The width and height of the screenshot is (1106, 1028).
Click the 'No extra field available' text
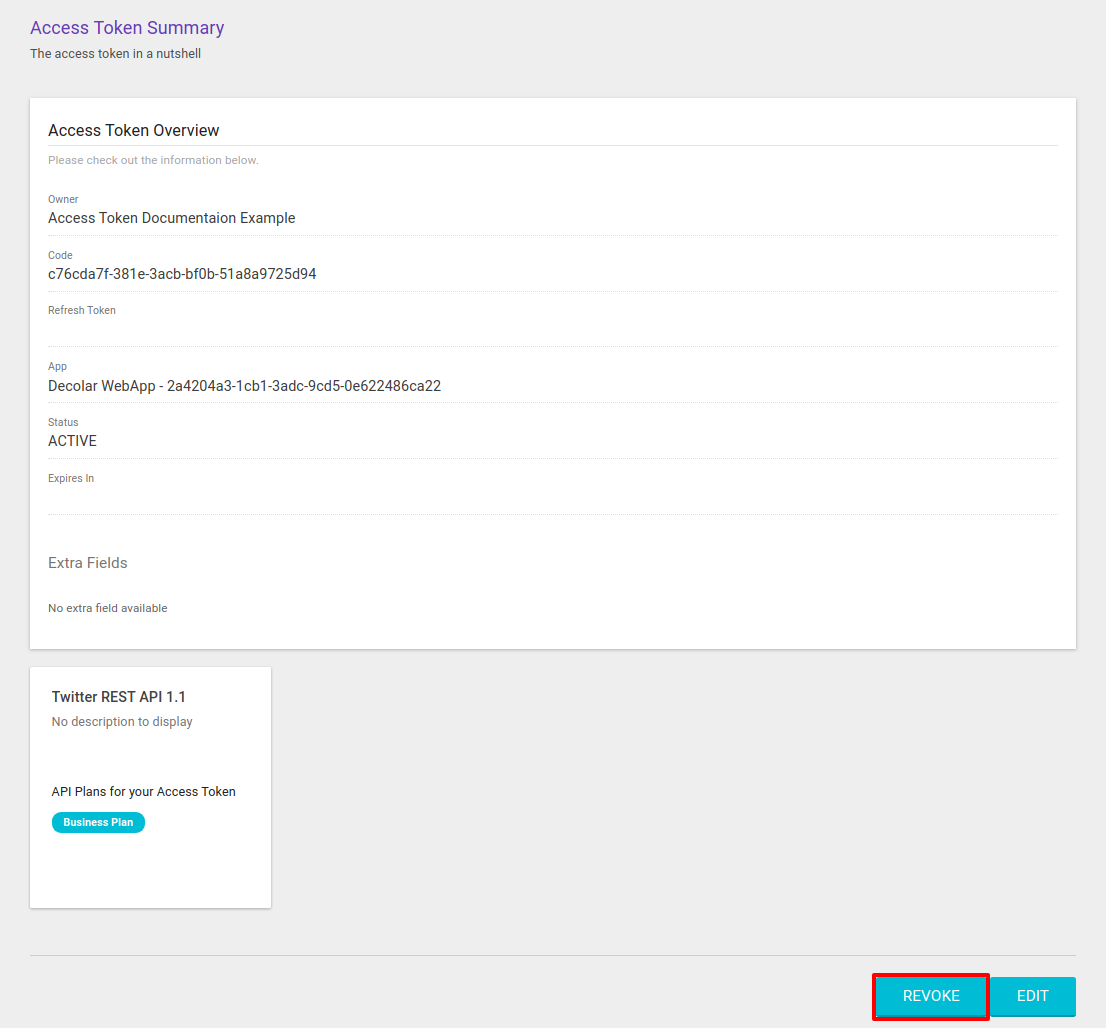[x=107, y=607]
